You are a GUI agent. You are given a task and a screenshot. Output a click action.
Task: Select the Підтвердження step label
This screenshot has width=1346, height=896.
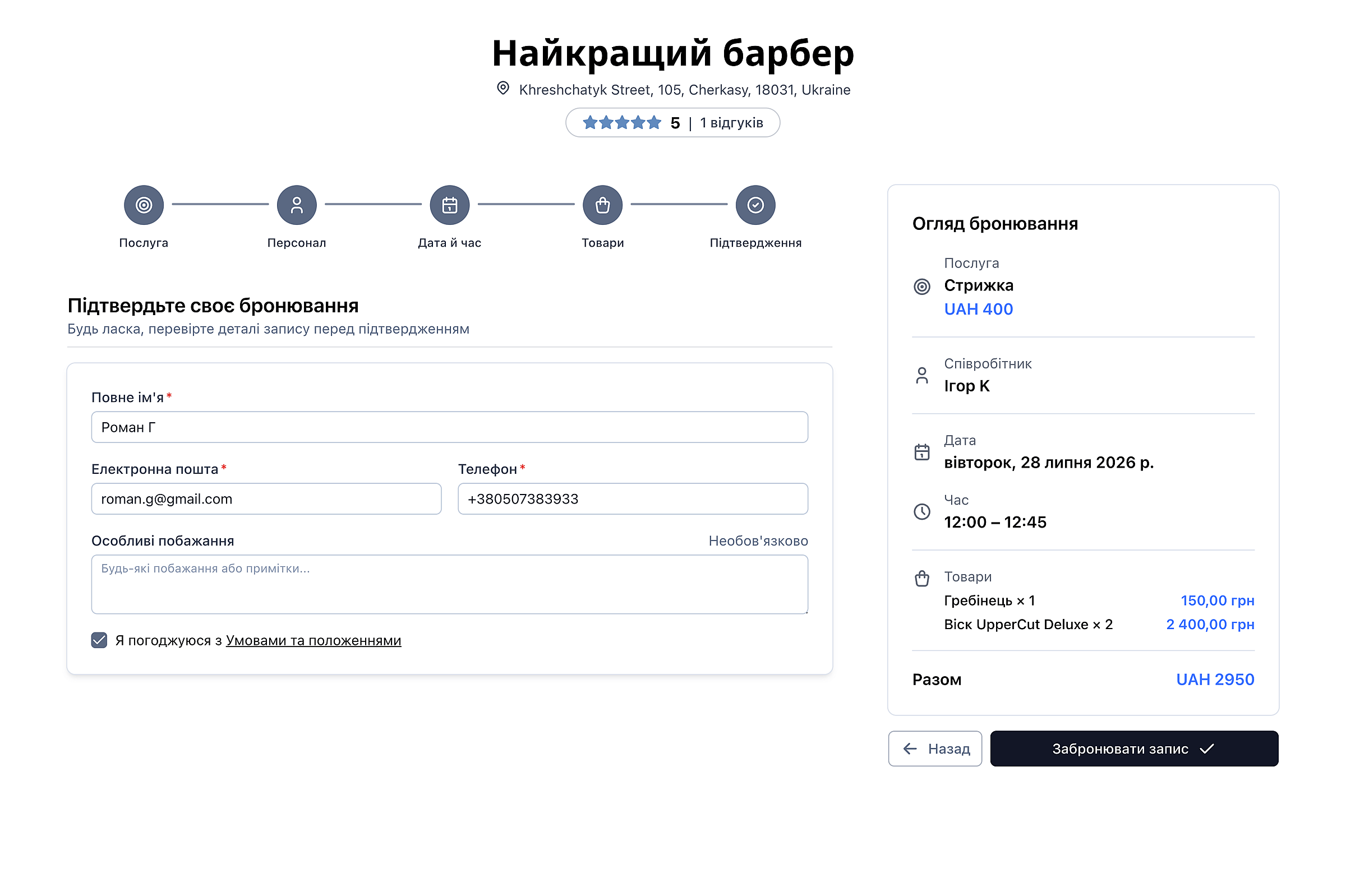coord(755,243)
